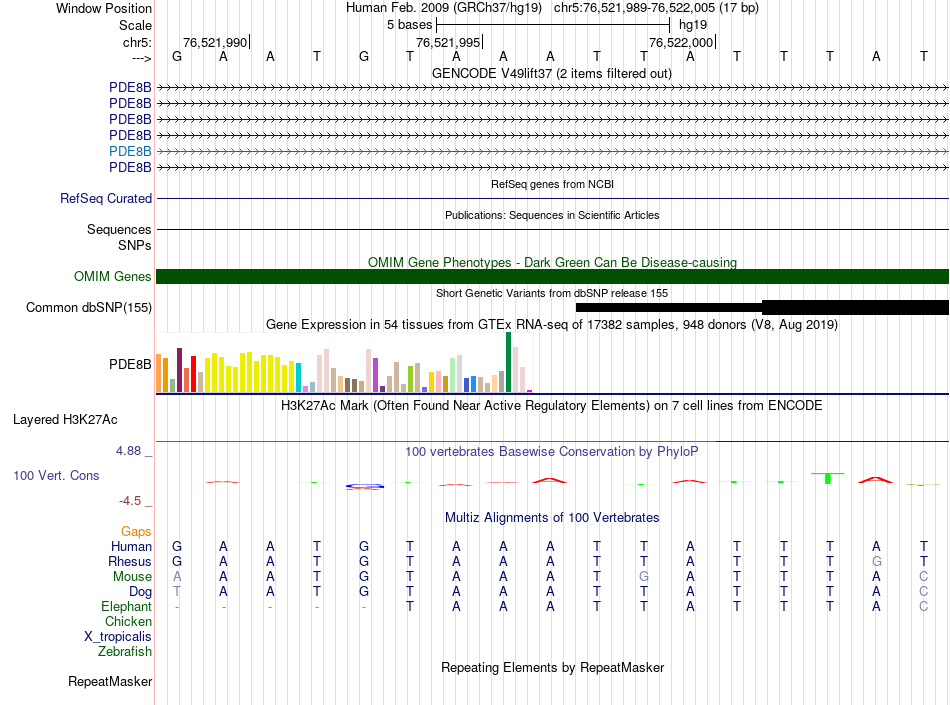Click the Layered H3K27Ac track label
Image resolution: width=950 pixels, height=705 pixels.
coord(65,420)
